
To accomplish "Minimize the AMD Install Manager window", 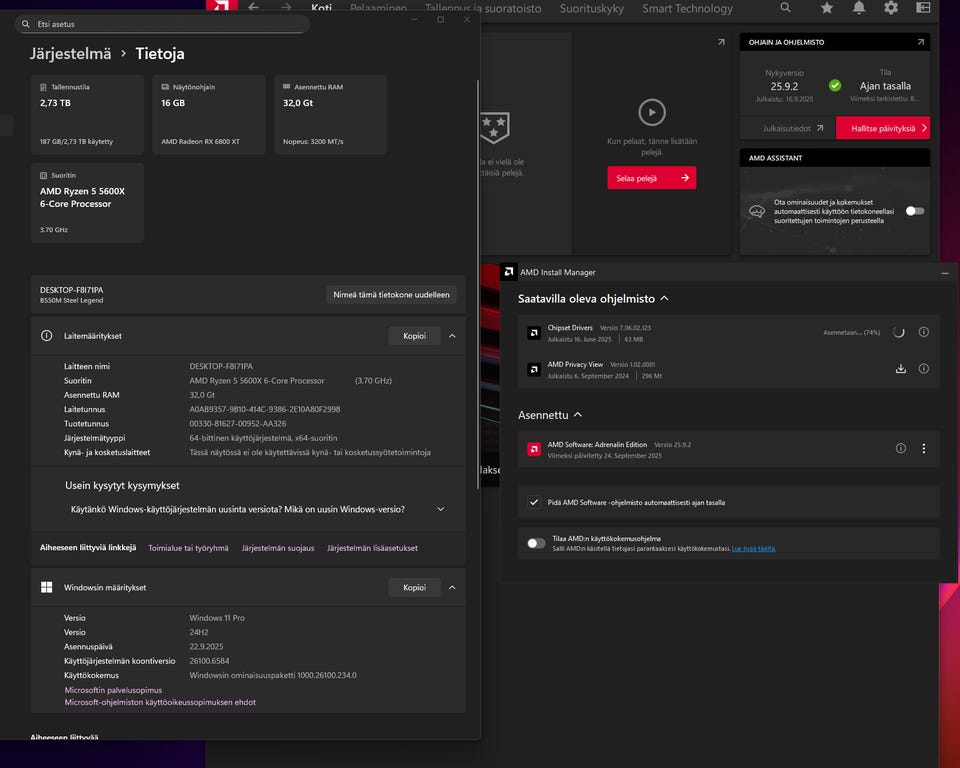I will [945, 273].
